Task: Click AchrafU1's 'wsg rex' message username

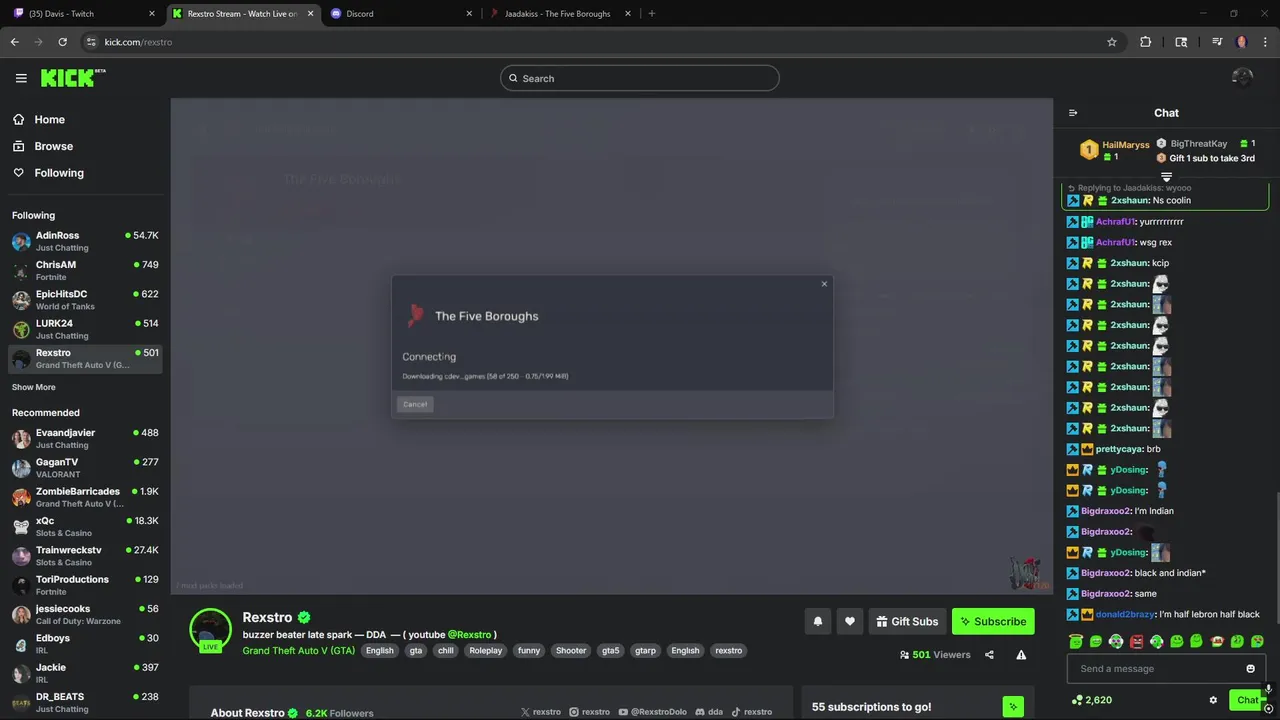Action: (1116, 242)
